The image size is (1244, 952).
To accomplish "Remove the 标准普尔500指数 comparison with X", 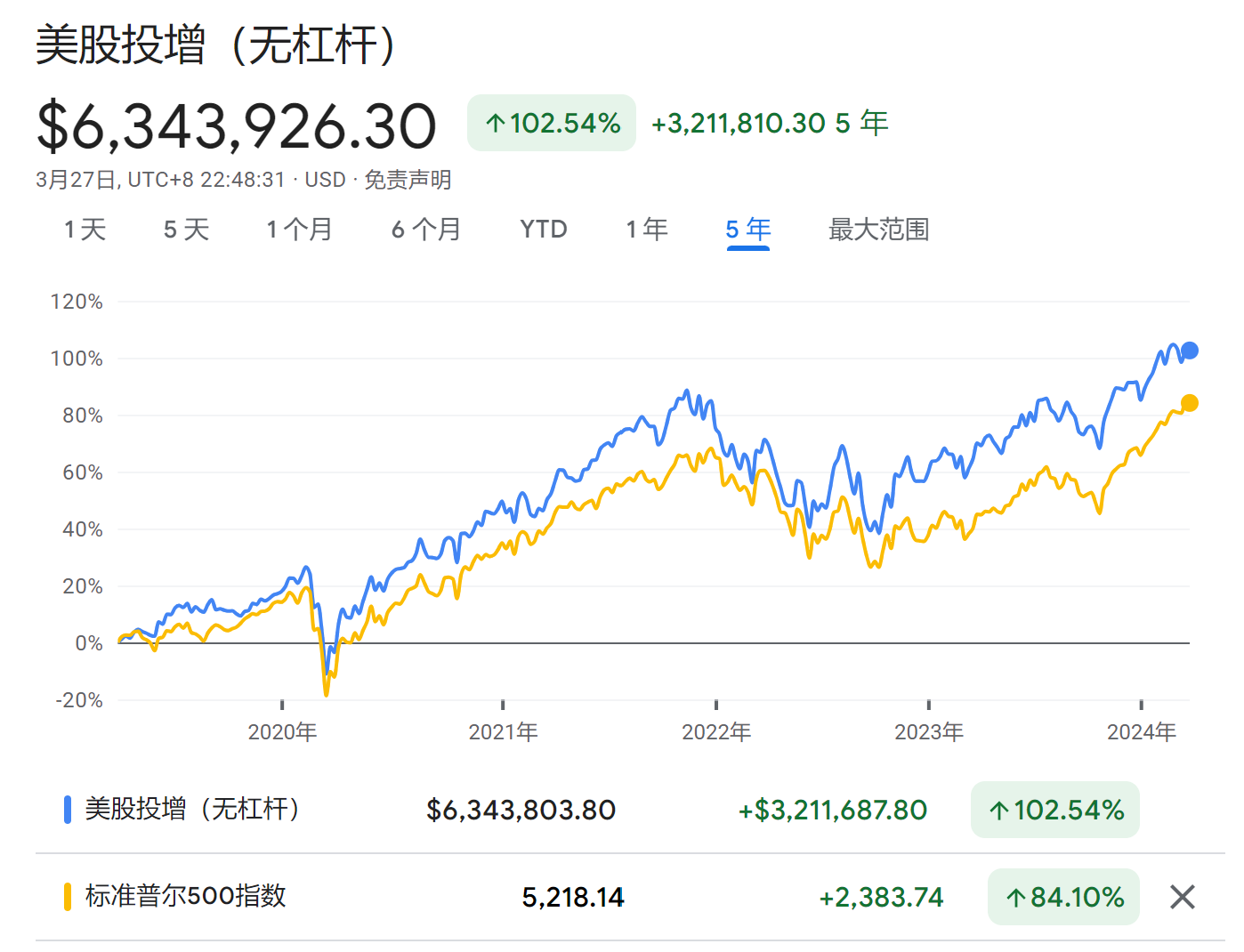I will (1182, 897).
